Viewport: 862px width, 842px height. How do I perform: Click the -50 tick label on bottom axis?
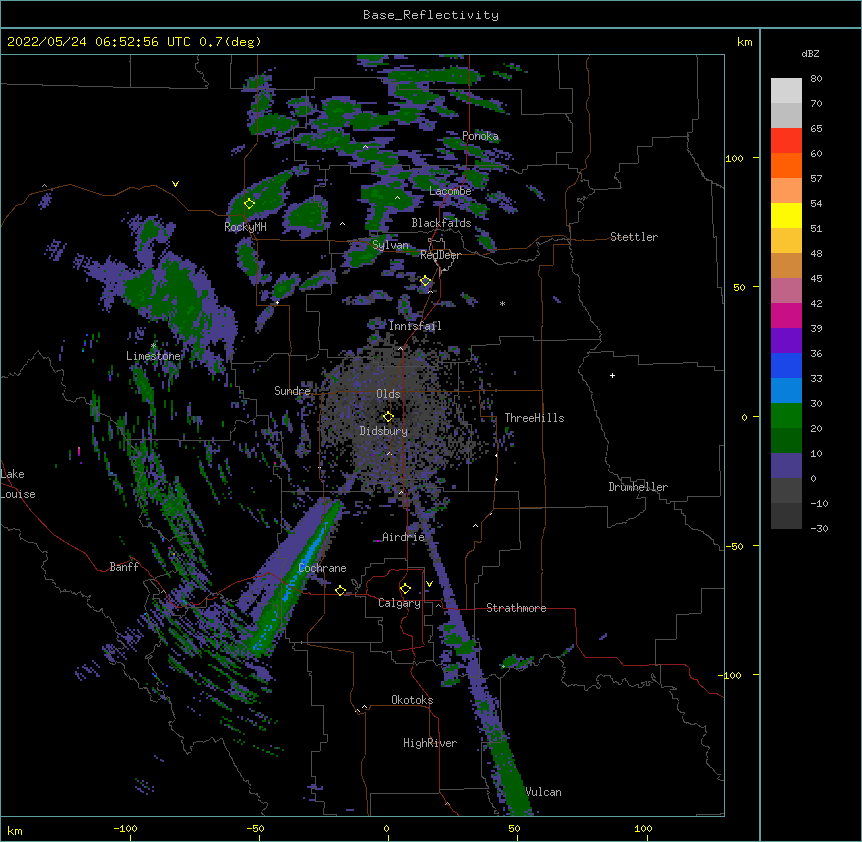click(x=255, y=828)
